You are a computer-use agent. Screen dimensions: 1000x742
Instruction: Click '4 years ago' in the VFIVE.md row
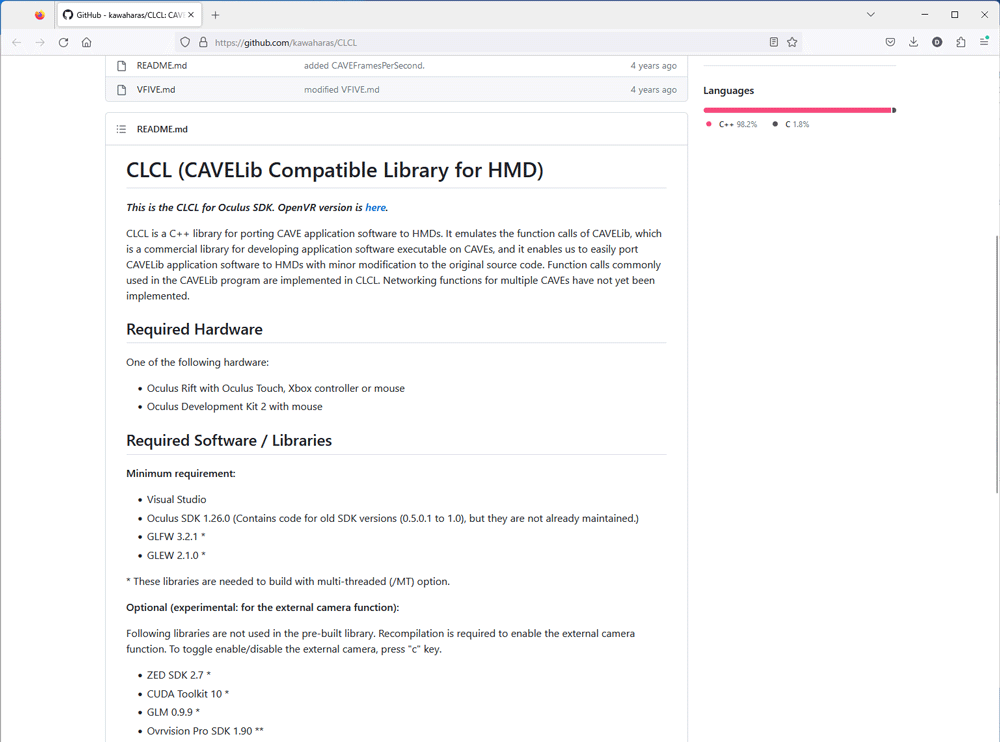point(654,90)
